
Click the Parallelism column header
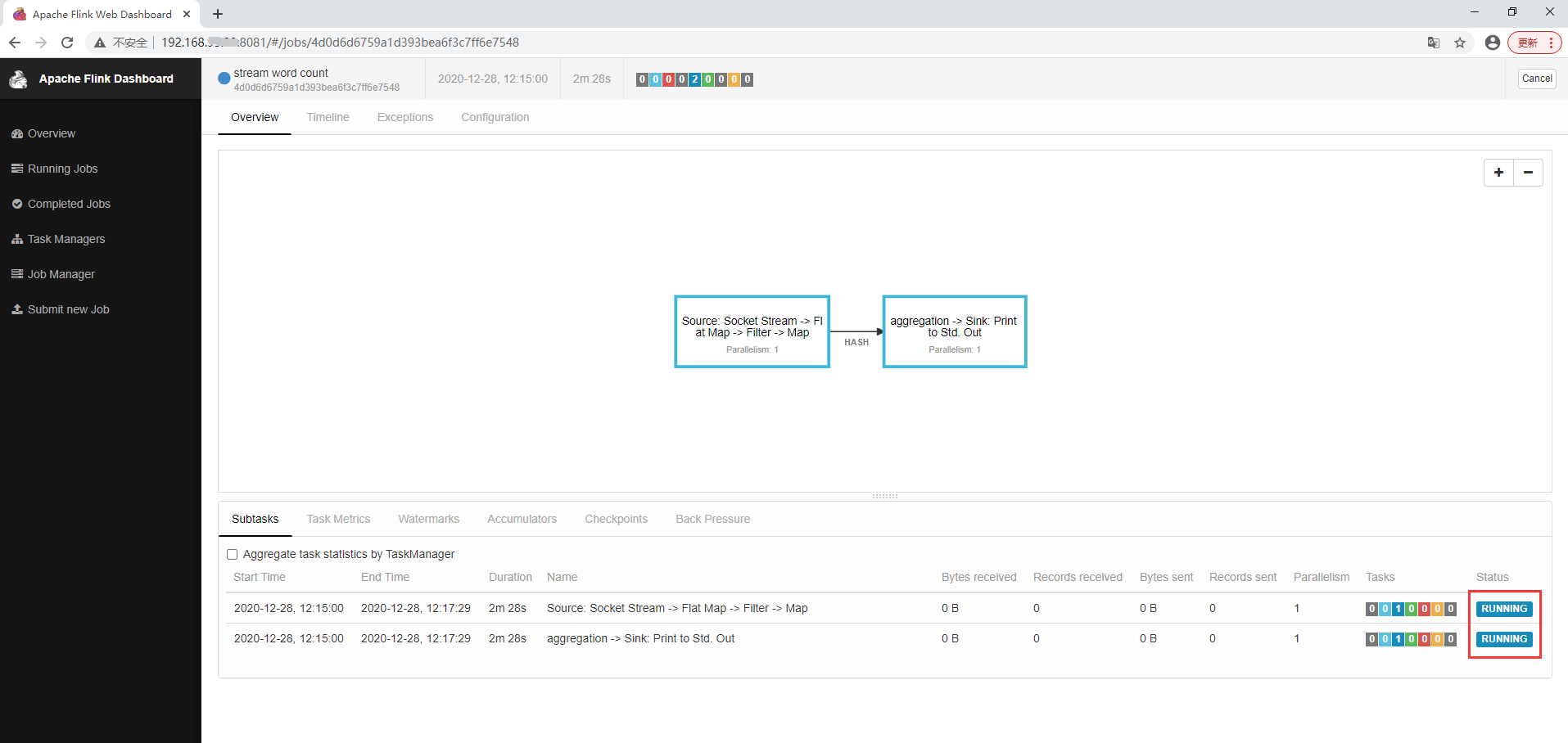point(1322,577)
